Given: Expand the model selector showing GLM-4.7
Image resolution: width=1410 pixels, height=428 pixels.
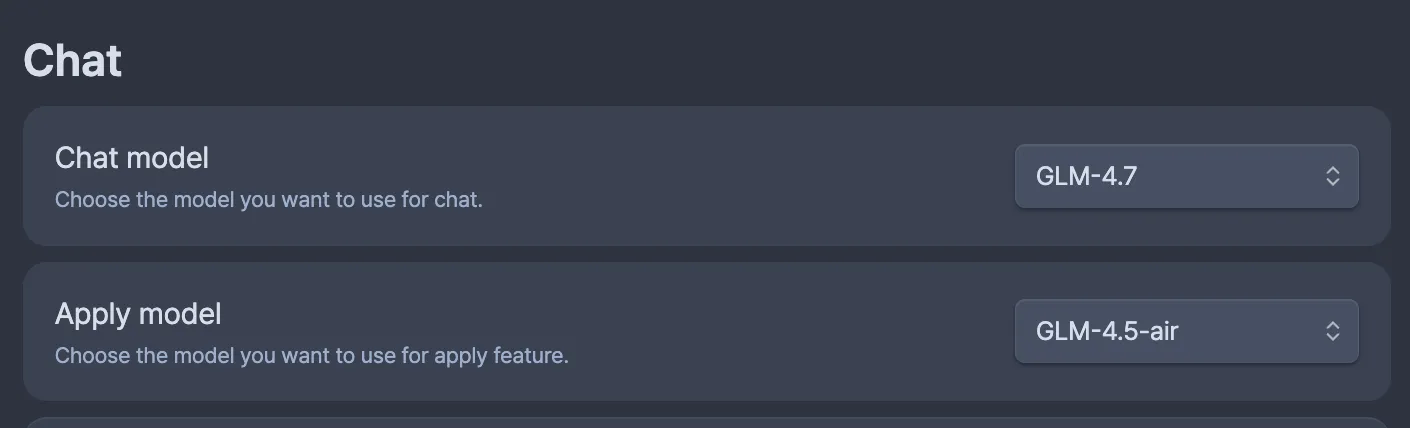Looking at the screenshot, I should point(1186,177).
